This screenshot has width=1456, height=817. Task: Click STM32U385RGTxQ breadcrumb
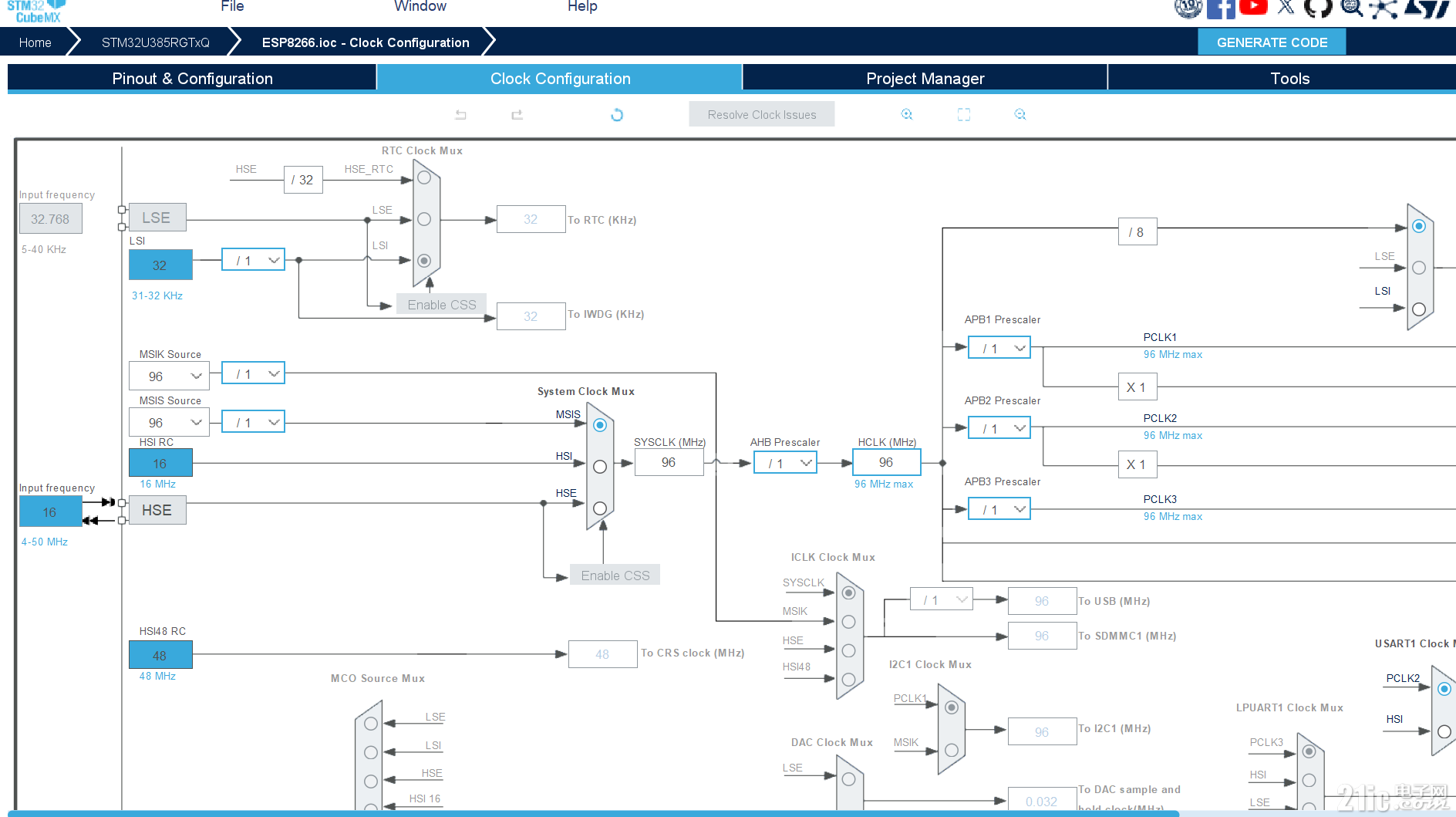156,42
